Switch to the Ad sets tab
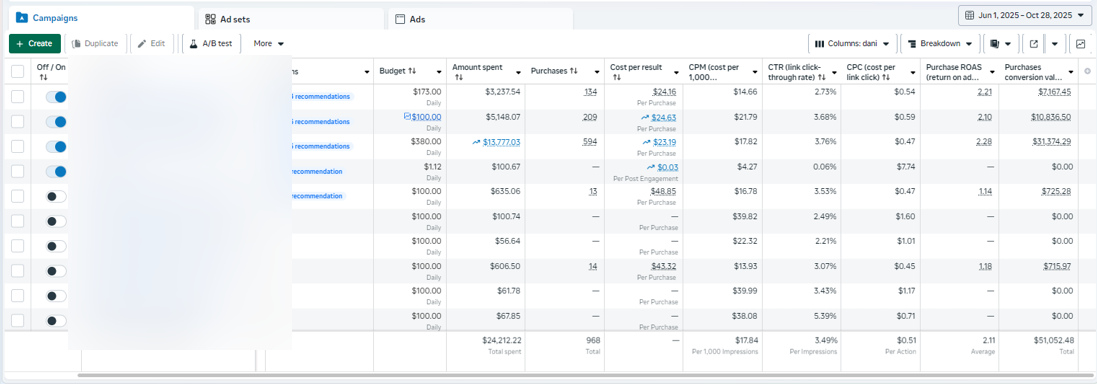 [x=291, y=19]
